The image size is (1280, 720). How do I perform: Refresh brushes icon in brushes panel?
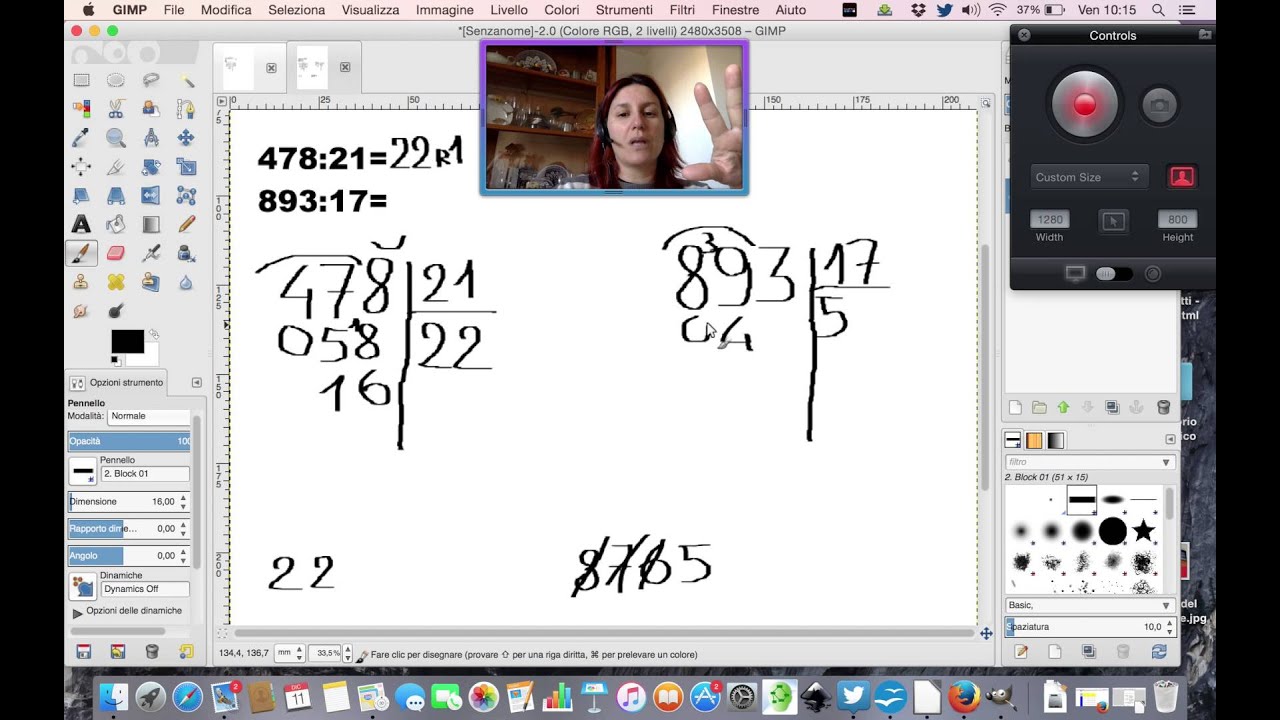click(x=1159, y=652)
